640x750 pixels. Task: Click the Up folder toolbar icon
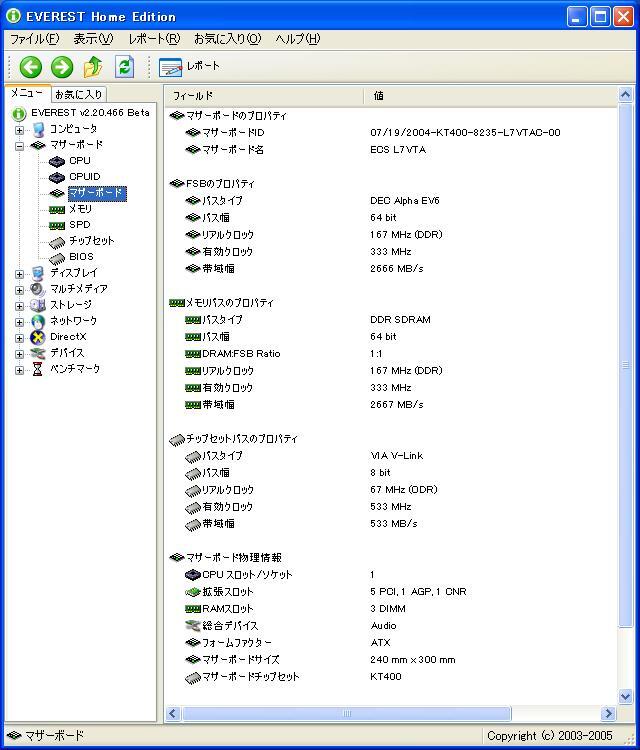[93, 67]
